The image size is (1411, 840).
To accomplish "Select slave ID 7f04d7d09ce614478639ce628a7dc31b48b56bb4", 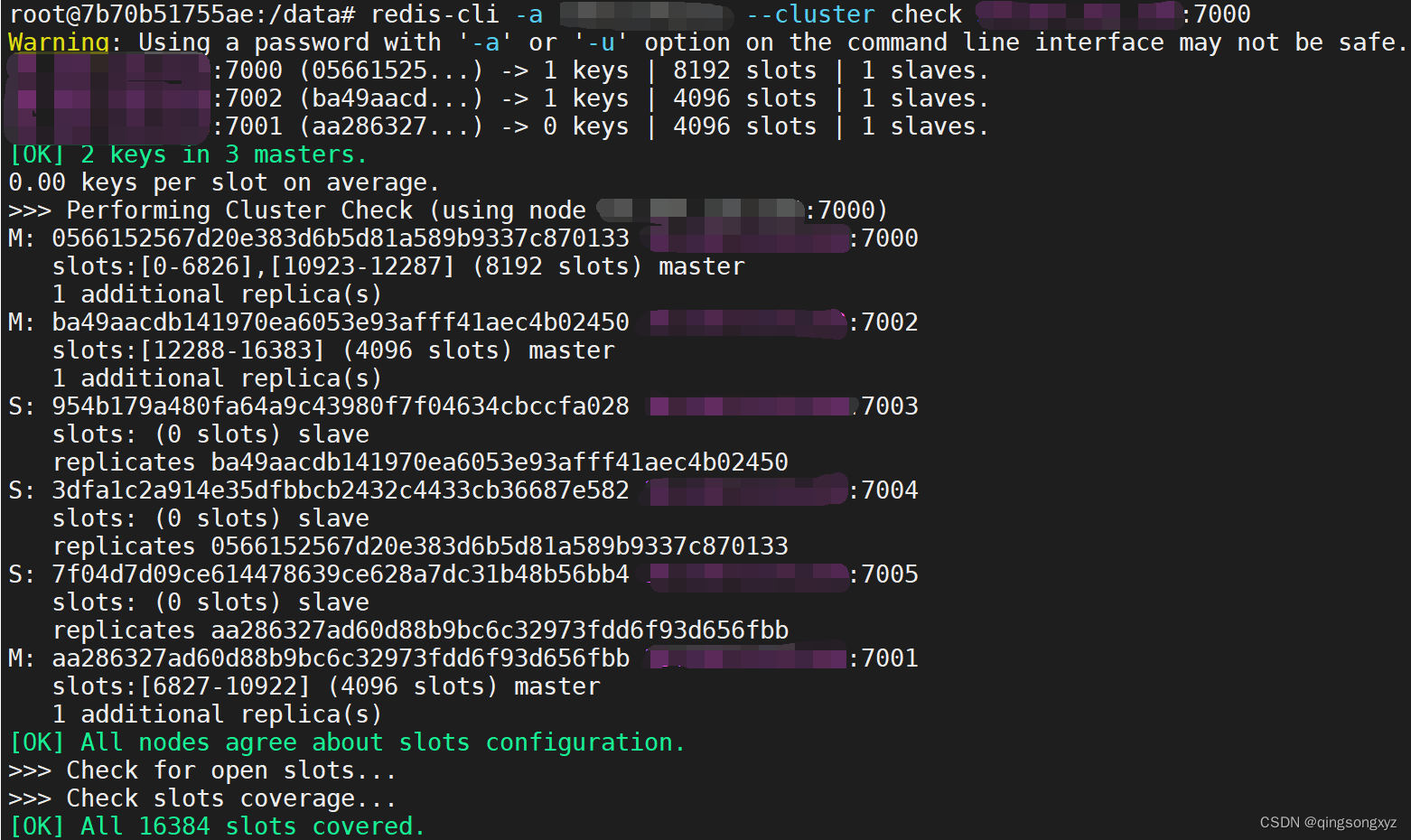I will 341,574.
